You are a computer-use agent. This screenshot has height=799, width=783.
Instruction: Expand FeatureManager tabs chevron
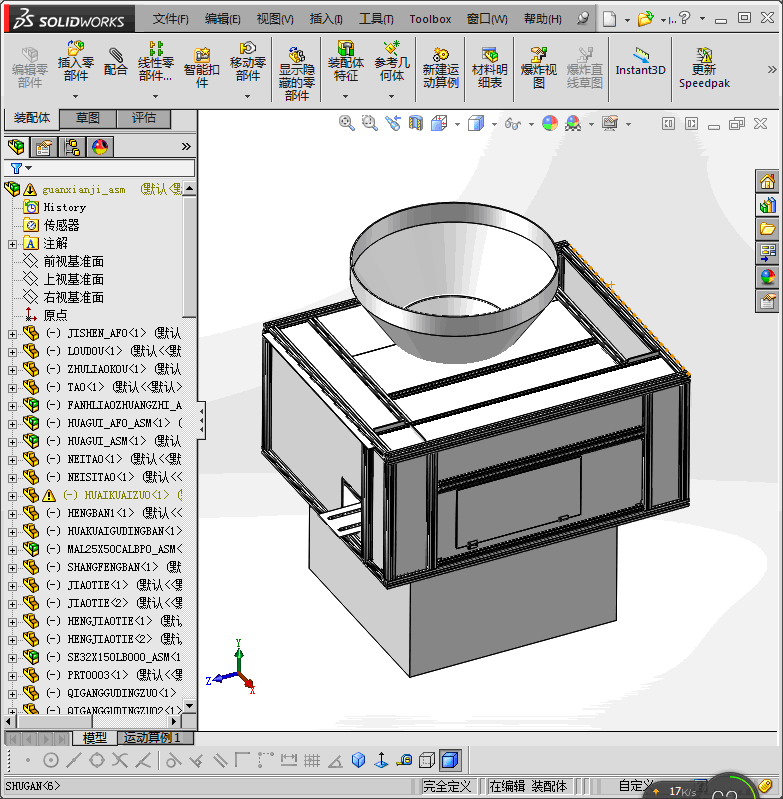tap(186, 147)
